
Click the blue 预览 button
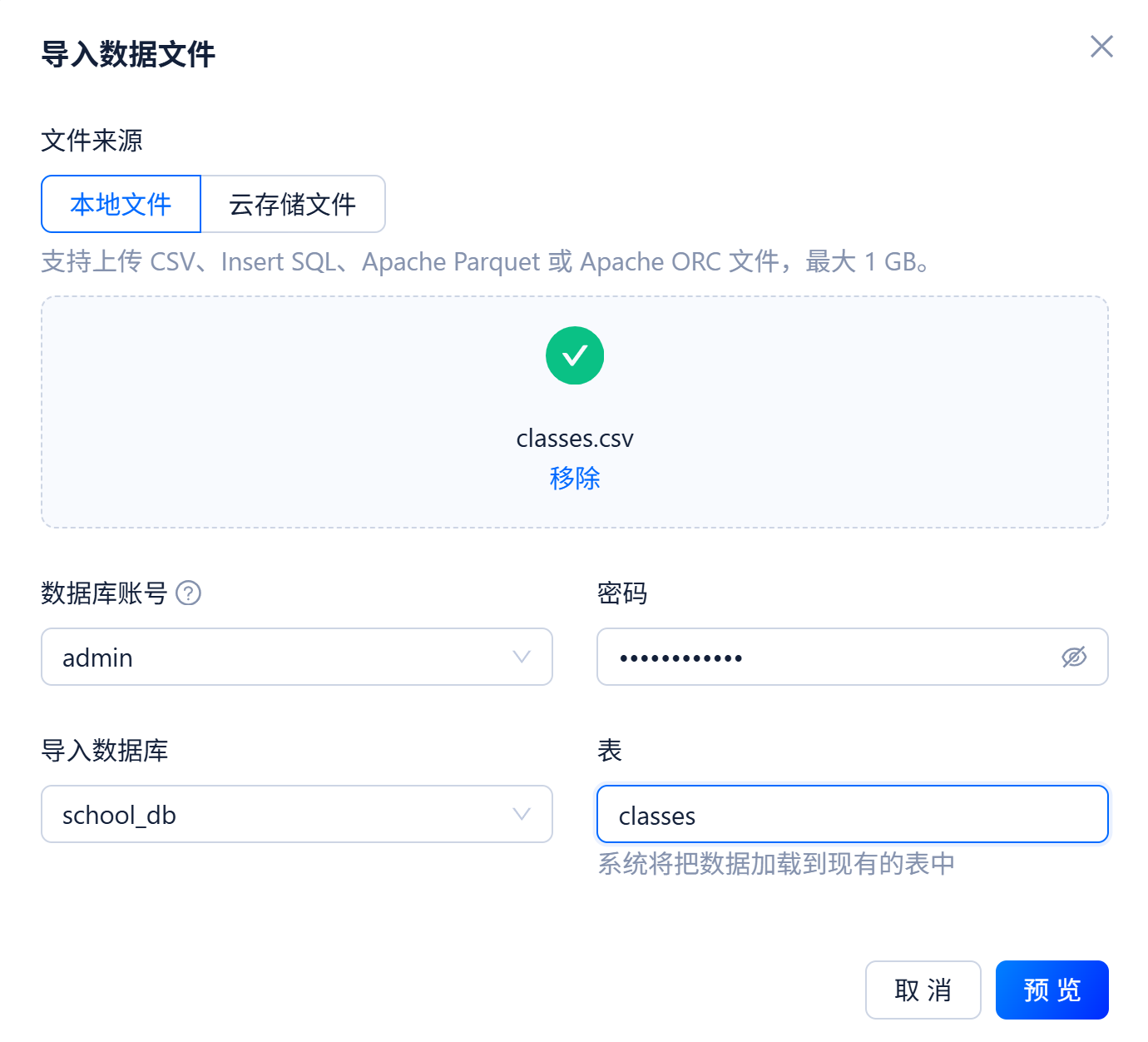coord(1052,990)
